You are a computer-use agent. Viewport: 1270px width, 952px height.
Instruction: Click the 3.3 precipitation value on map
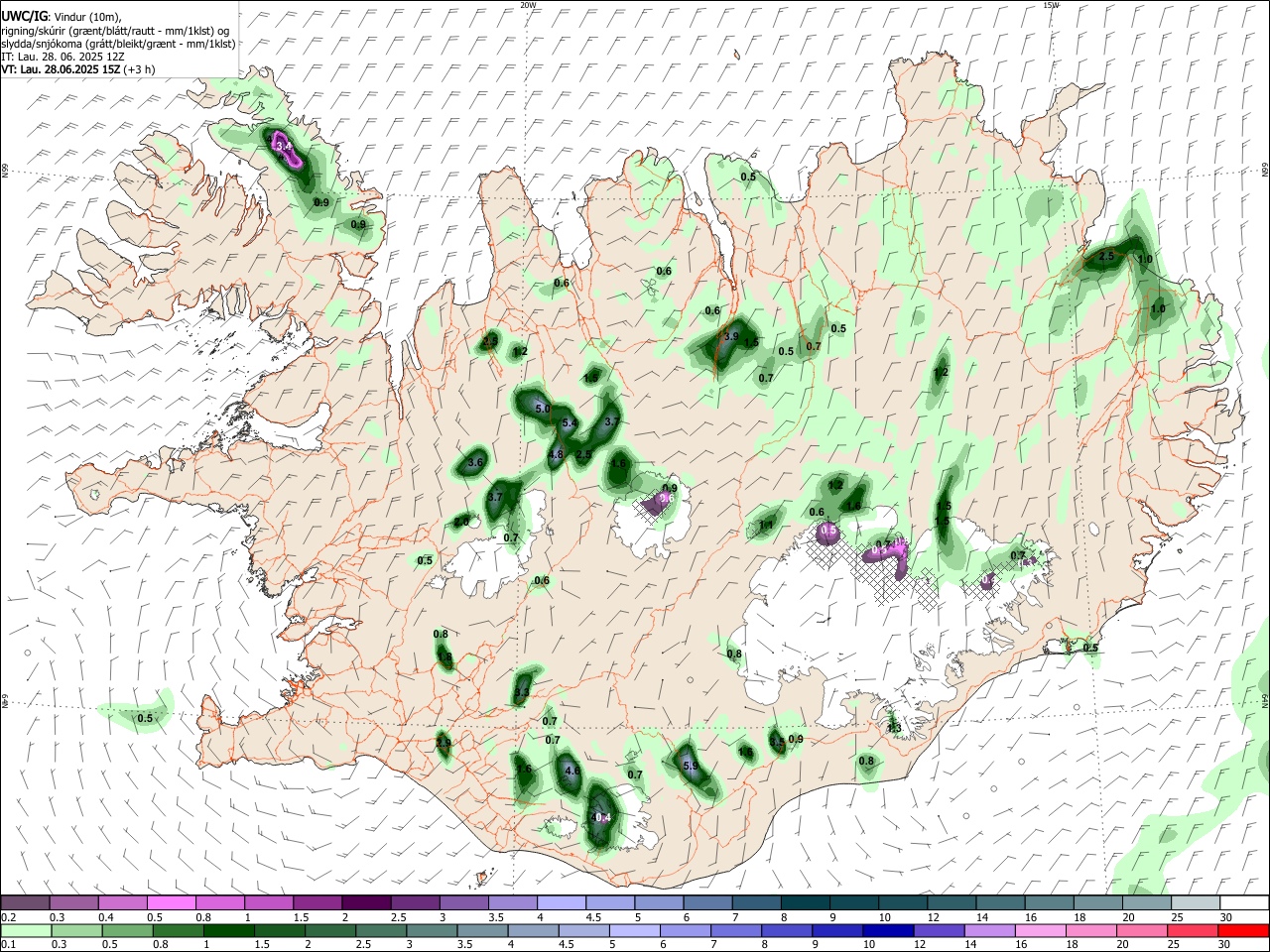pos(522,692)
